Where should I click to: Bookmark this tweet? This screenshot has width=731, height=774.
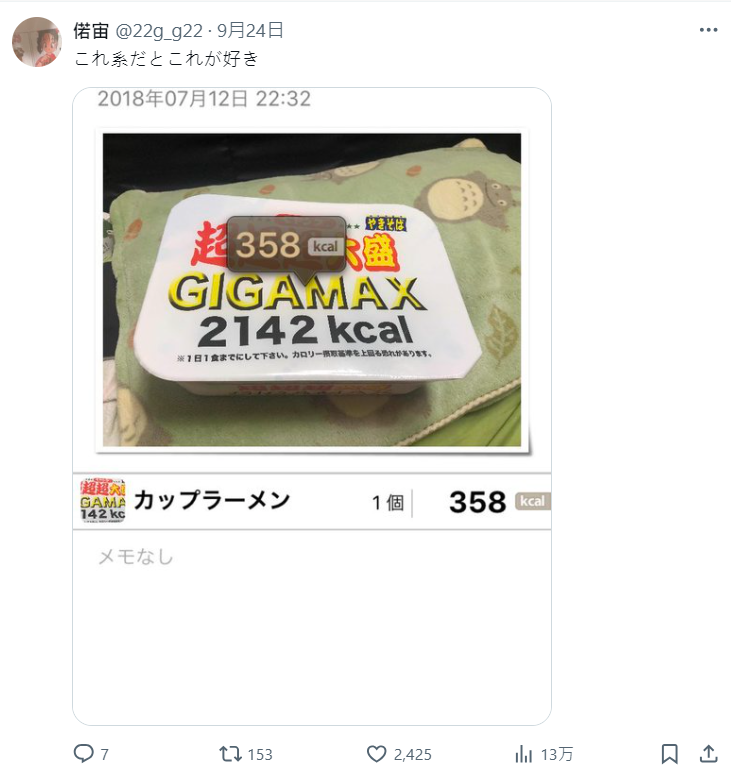[669, 754]
